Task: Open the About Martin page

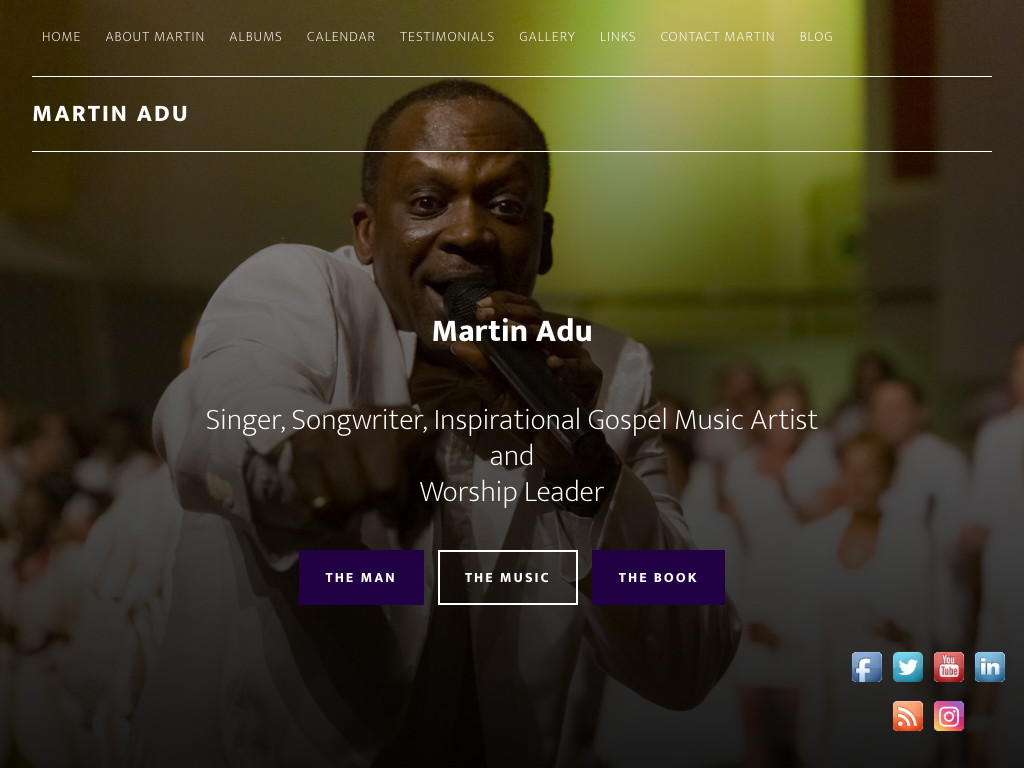Action: (155, 37)
